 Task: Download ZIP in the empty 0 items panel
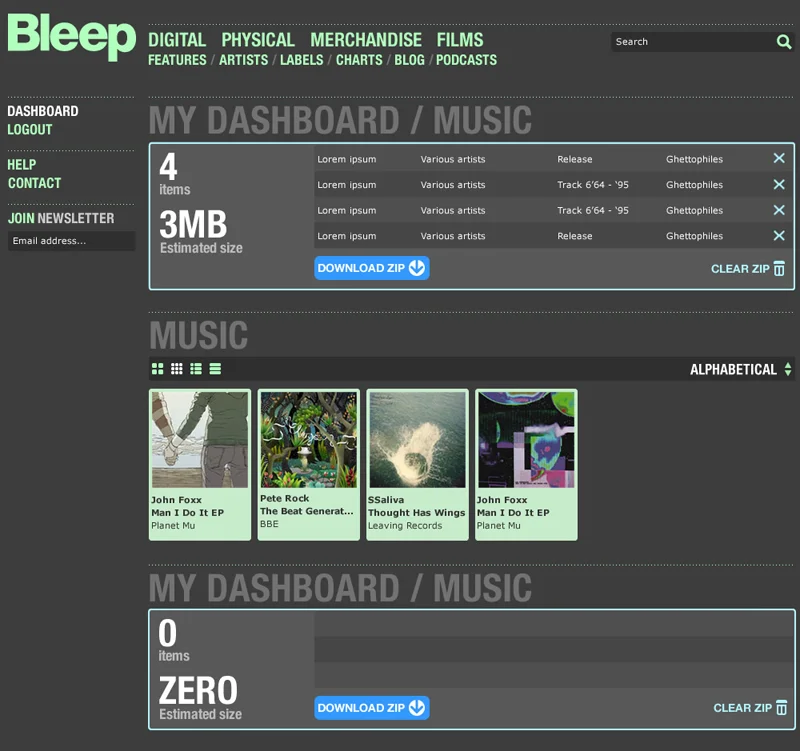[371, 708]
